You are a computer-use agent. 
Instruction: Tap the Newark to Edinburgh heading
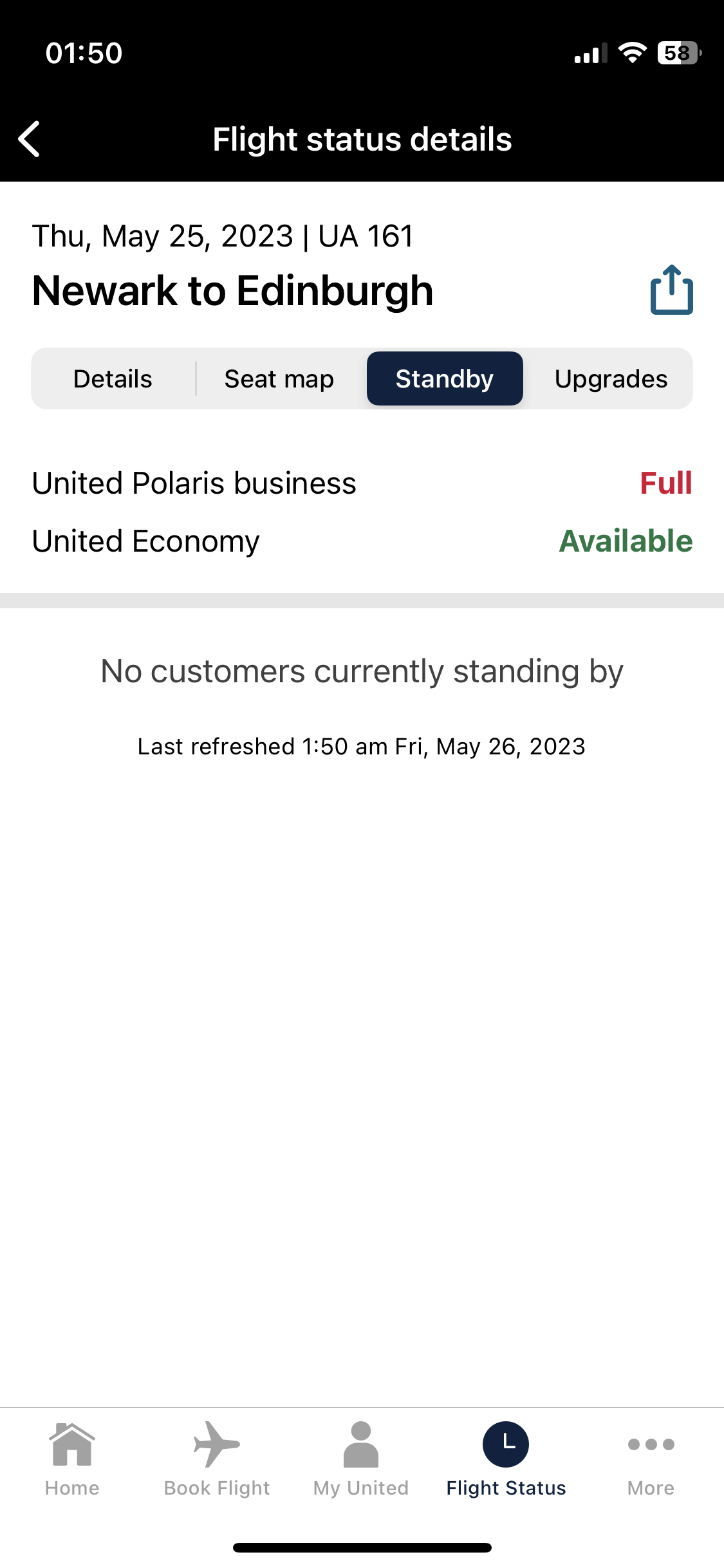pyautogui.click(x=233, y=291)
